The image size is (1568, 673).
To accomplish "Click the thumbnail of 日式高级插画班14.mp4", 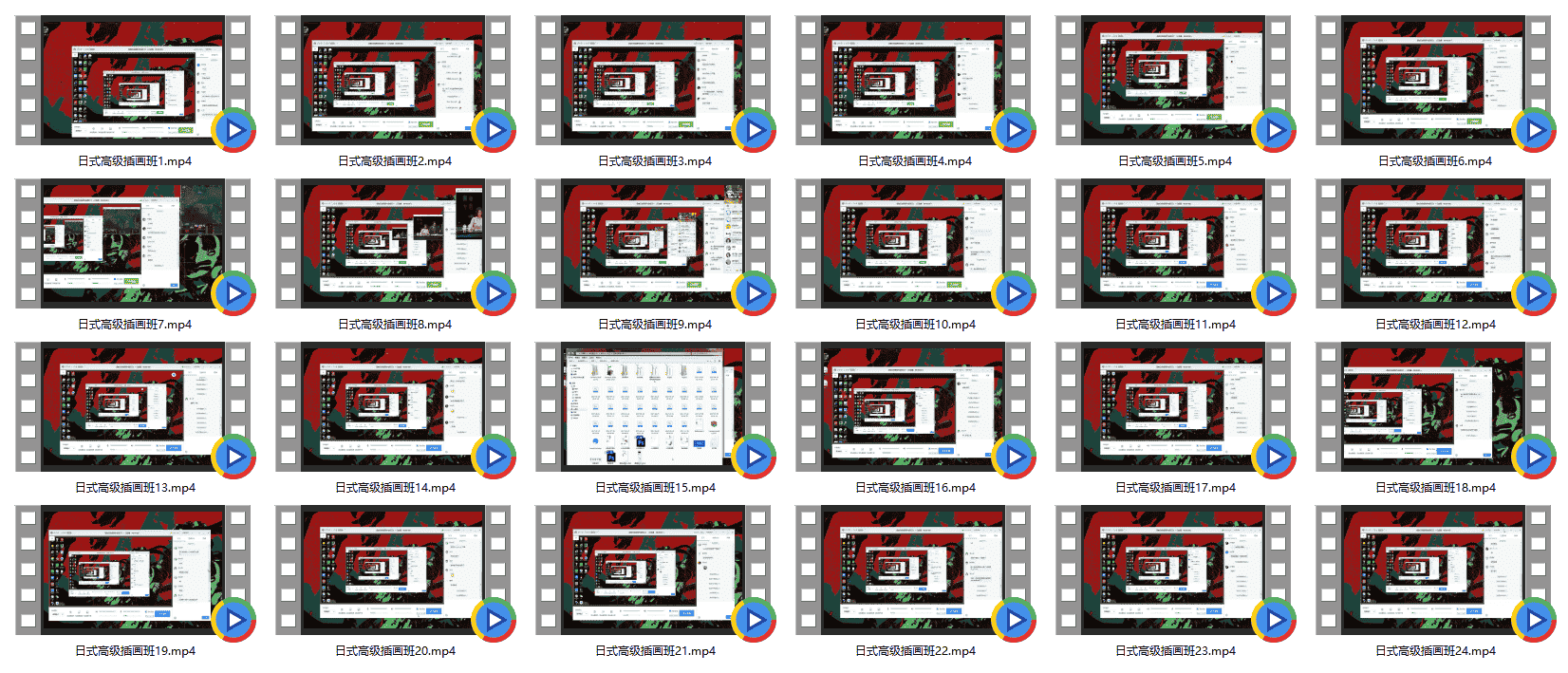I will tap(394, 406).
